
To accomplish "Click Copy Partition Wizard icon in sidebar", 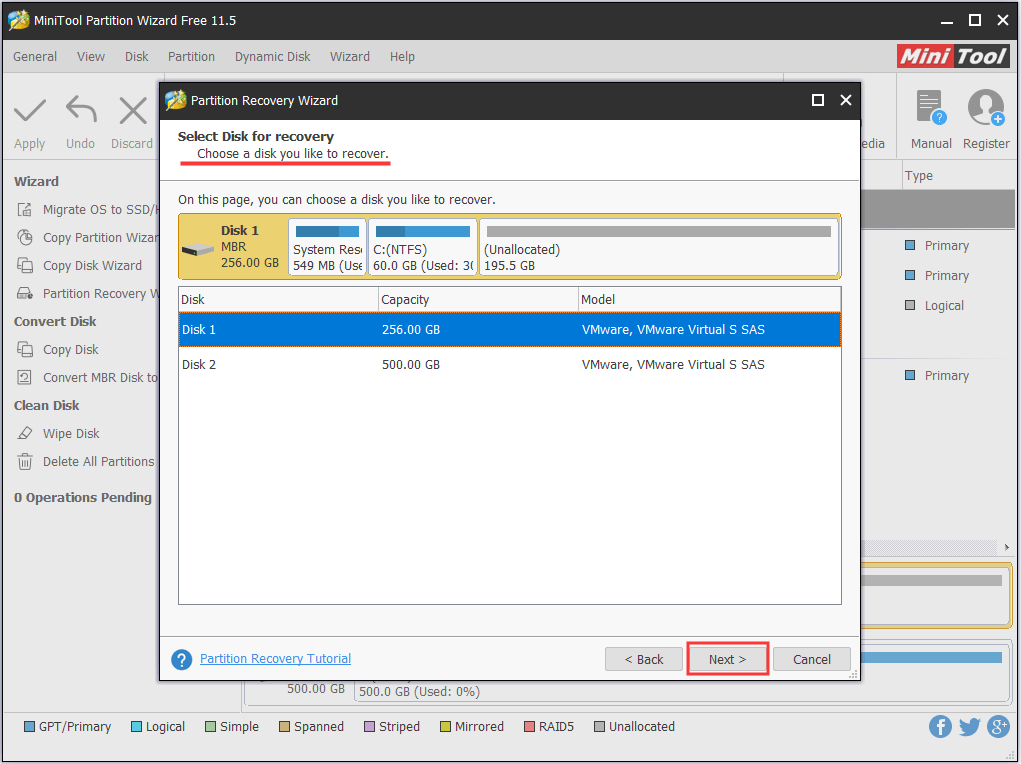I will point(25,238).
